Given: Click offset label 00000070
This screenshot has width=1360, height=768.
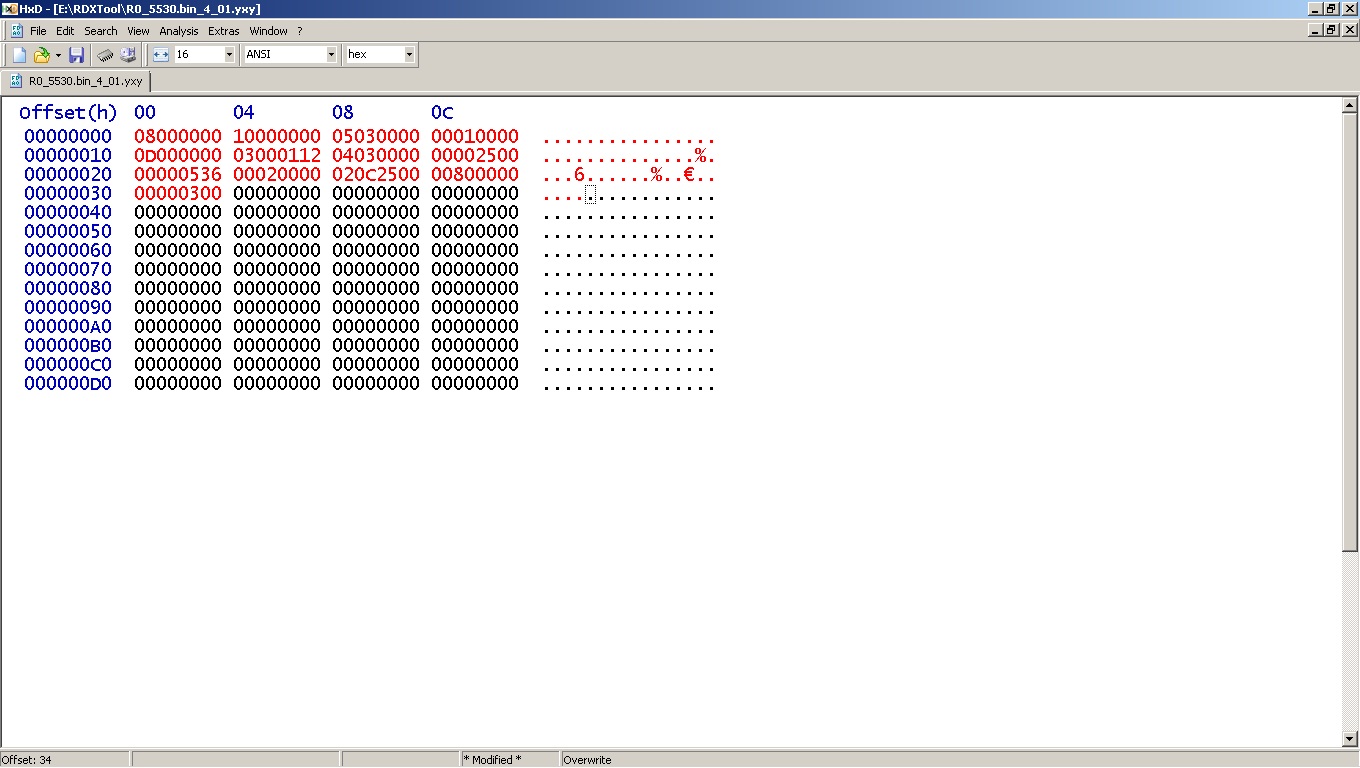Looking at the screenshot, I should coord(68,269).
